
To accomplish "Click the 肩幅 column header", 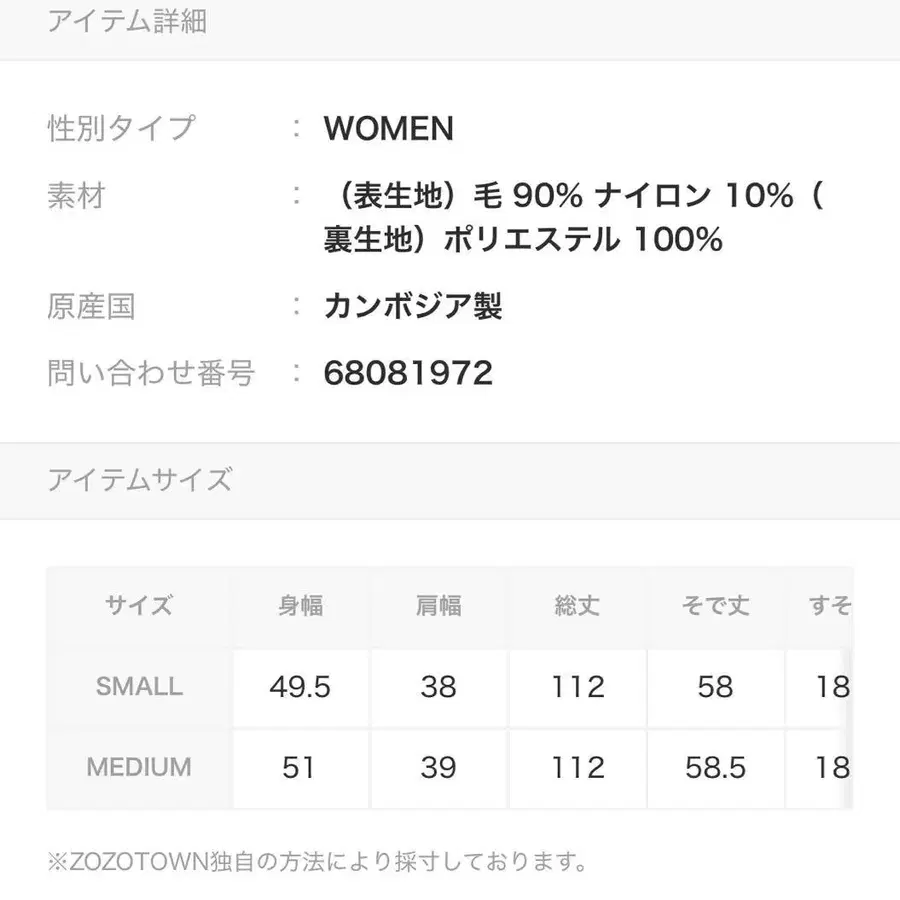I will tap(438, 606).
